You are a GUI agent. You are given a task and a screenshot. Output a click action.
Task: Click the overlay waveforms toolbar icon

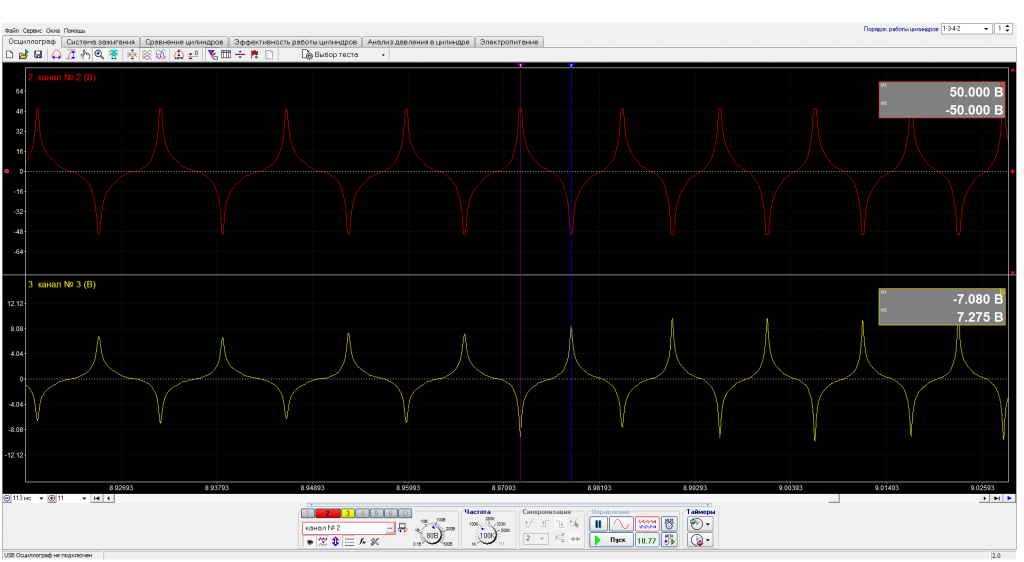coord(161,55)
